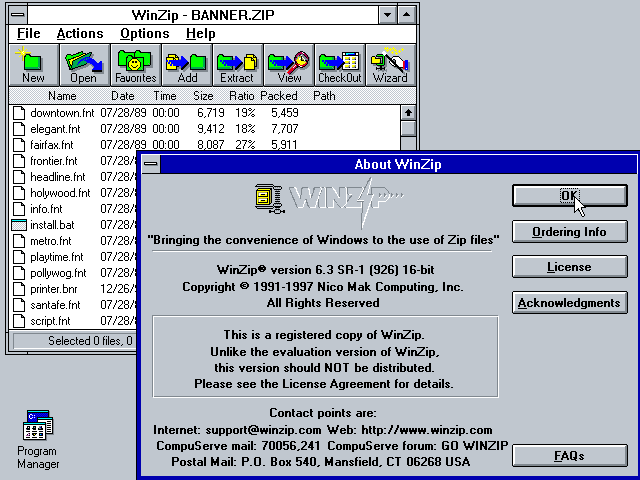640x480 pixels.
Task: Click the file name pollywog.fnt
Action: pos(58,273)
